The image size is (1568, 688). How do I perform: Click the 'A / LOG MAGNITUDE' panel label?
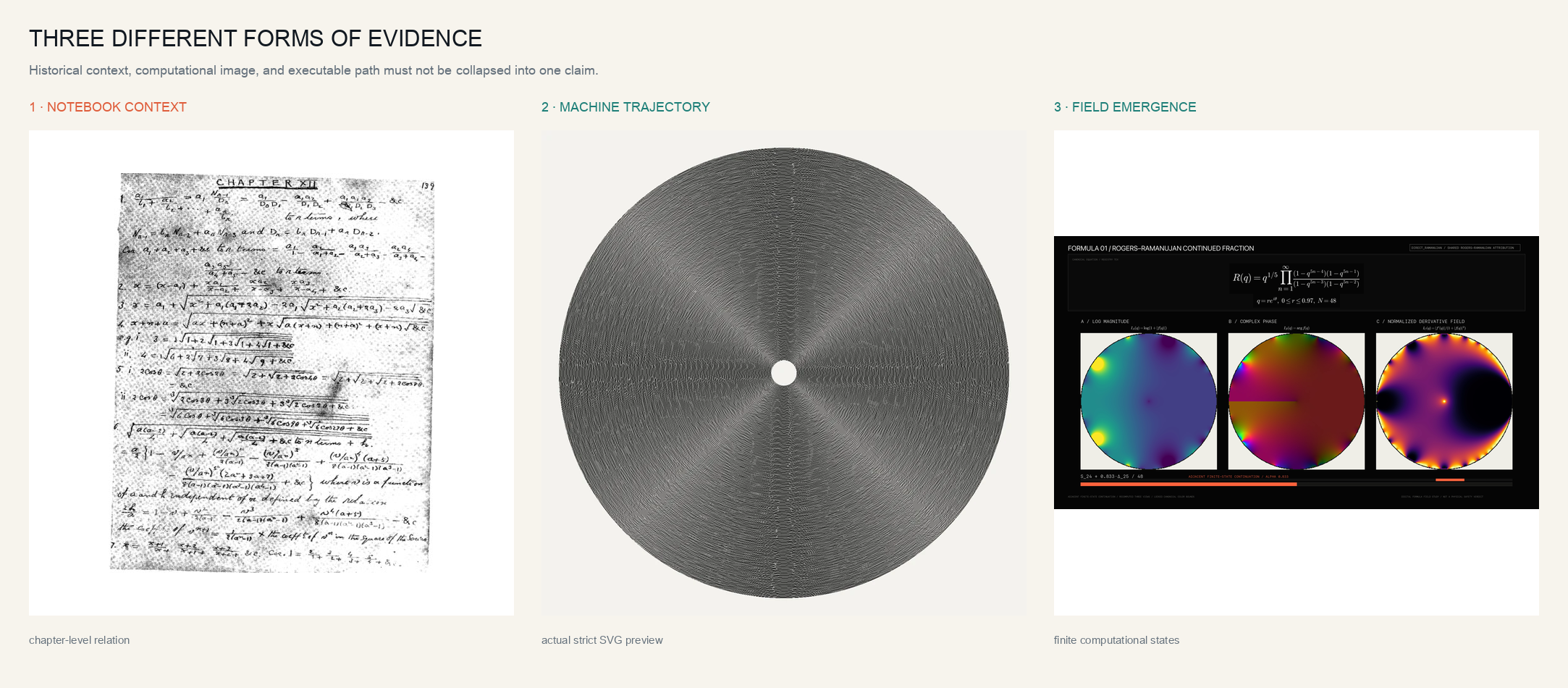[1105, 322]
